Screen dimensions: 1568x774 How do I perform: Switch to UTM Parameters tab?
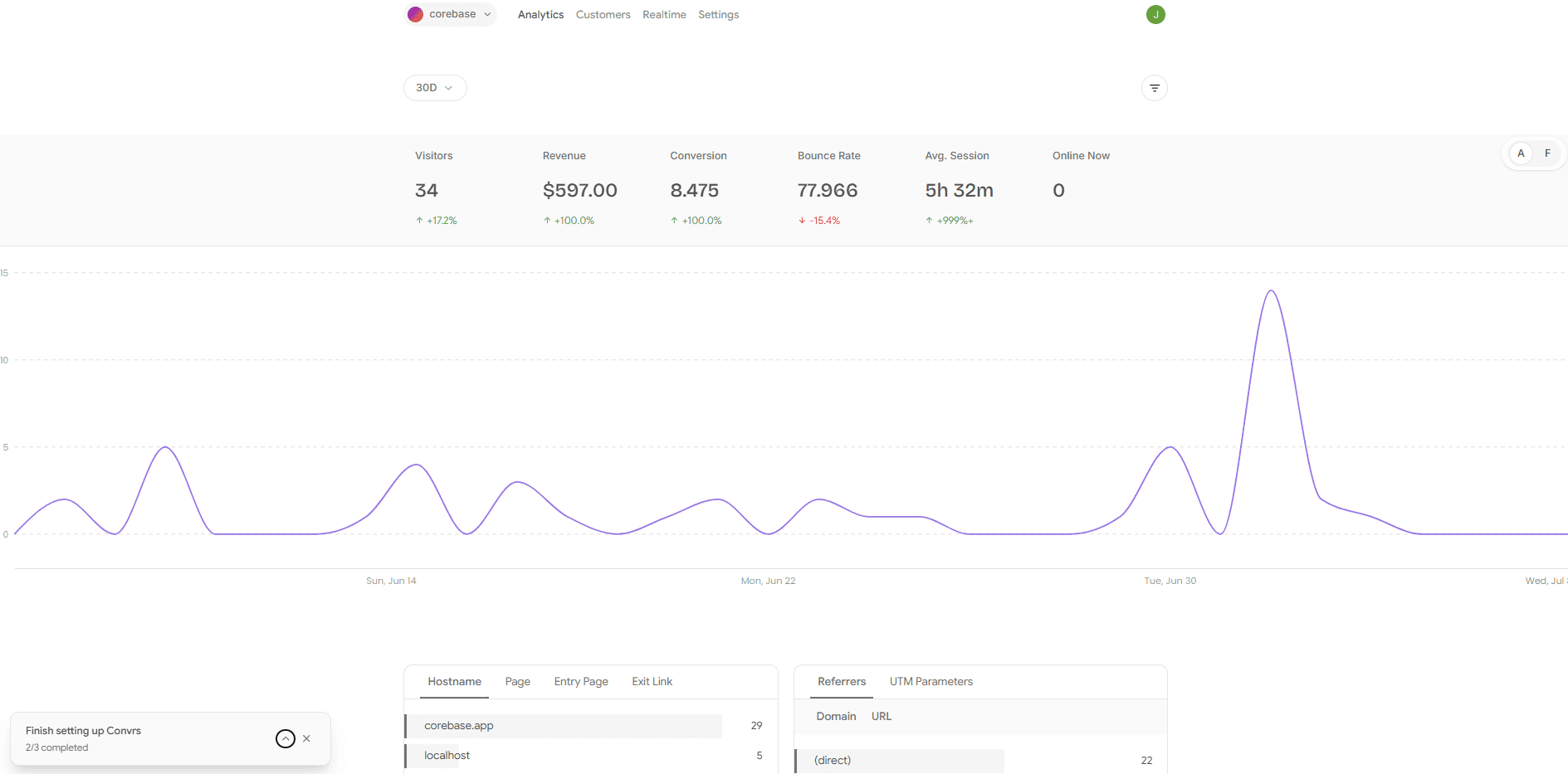point(931,682)
